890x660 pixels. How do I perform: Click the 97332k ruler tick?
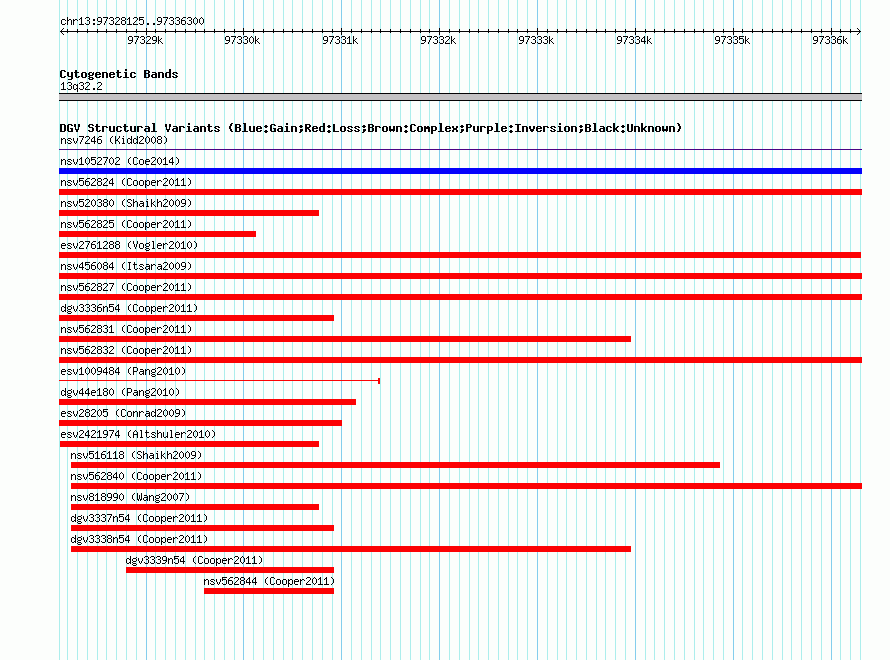(438, 40)
